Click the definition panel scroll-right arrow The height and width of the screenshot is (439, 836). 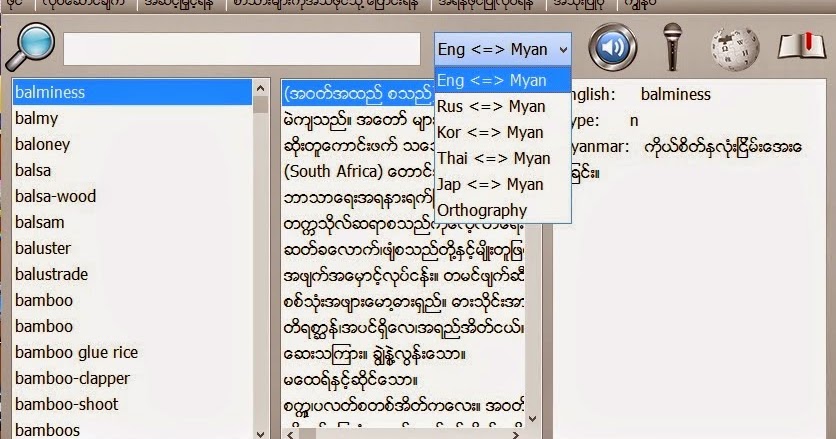pyautogui.click(x=516, y=434)
